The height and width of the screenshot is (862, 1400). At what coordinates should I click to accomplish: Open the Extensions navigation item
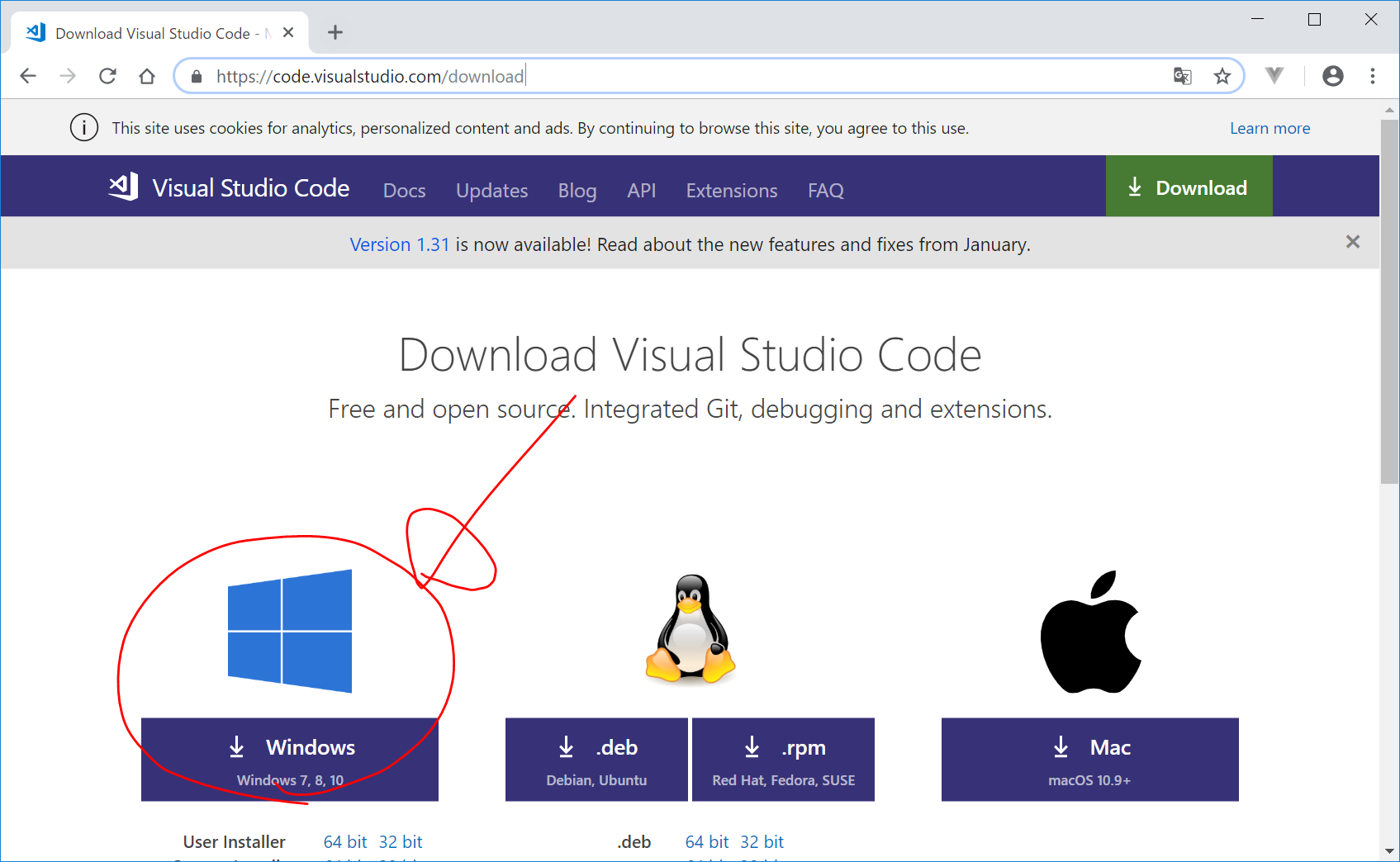731,191
